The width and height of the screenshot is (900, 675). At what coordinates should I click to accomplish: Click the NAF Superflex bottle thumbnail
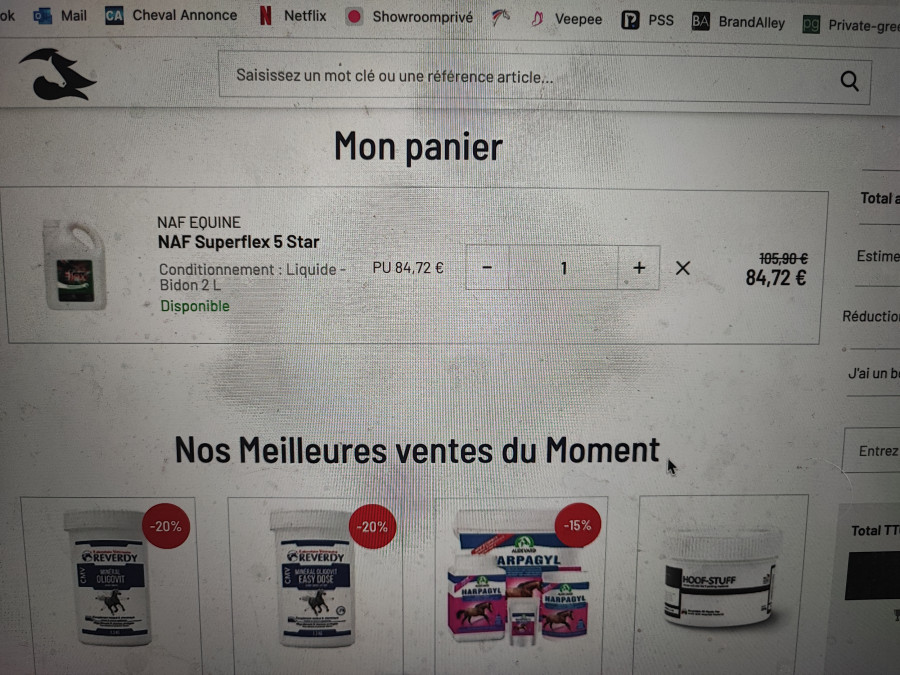75,265
